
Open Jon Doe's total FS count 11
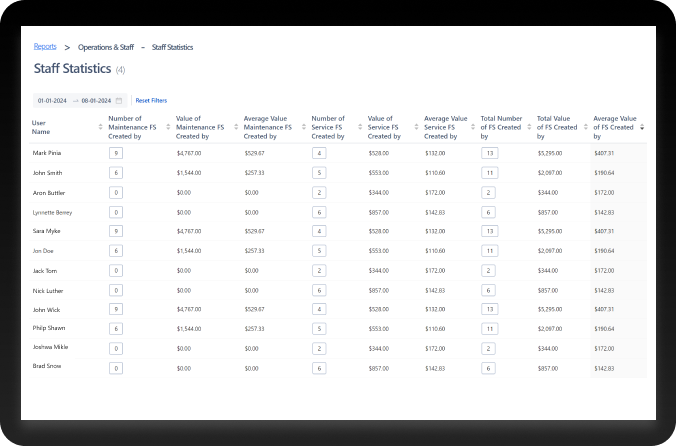[490, 251]
